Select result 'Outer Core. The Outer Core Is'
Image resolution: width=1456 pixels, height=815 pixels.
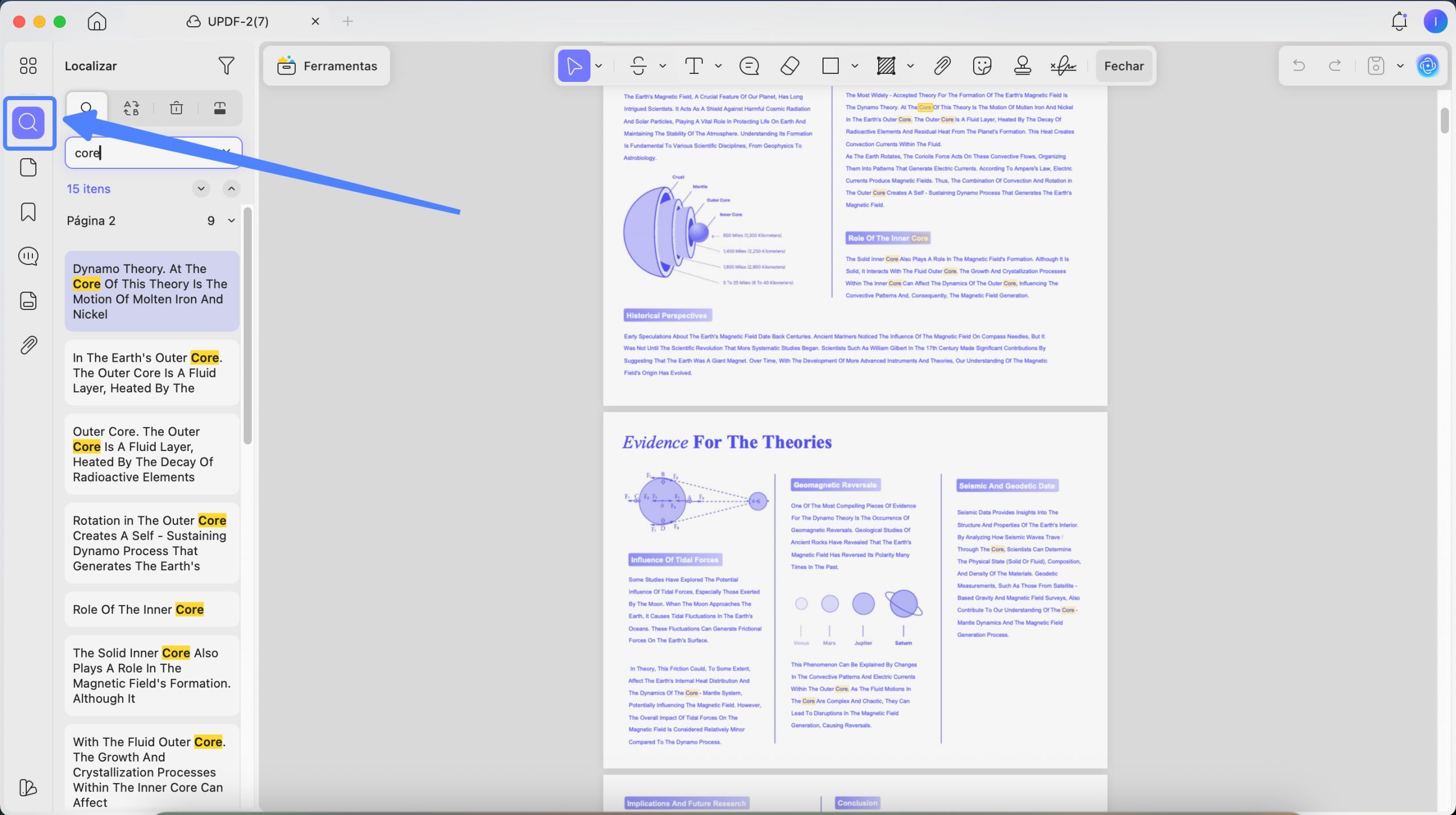pyautogui.click(x=152, y=454)
